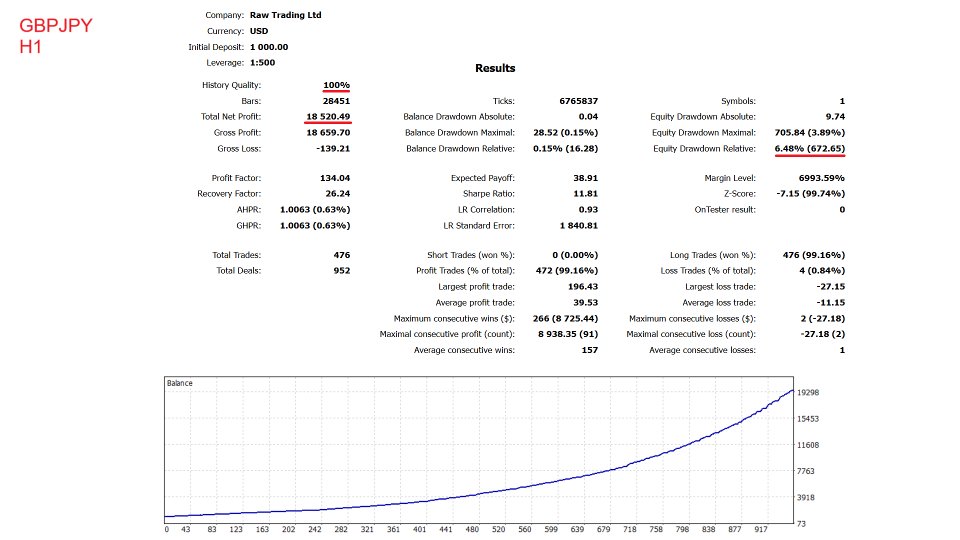Click the red GBPJPY H1 label

tap(56, 36)
